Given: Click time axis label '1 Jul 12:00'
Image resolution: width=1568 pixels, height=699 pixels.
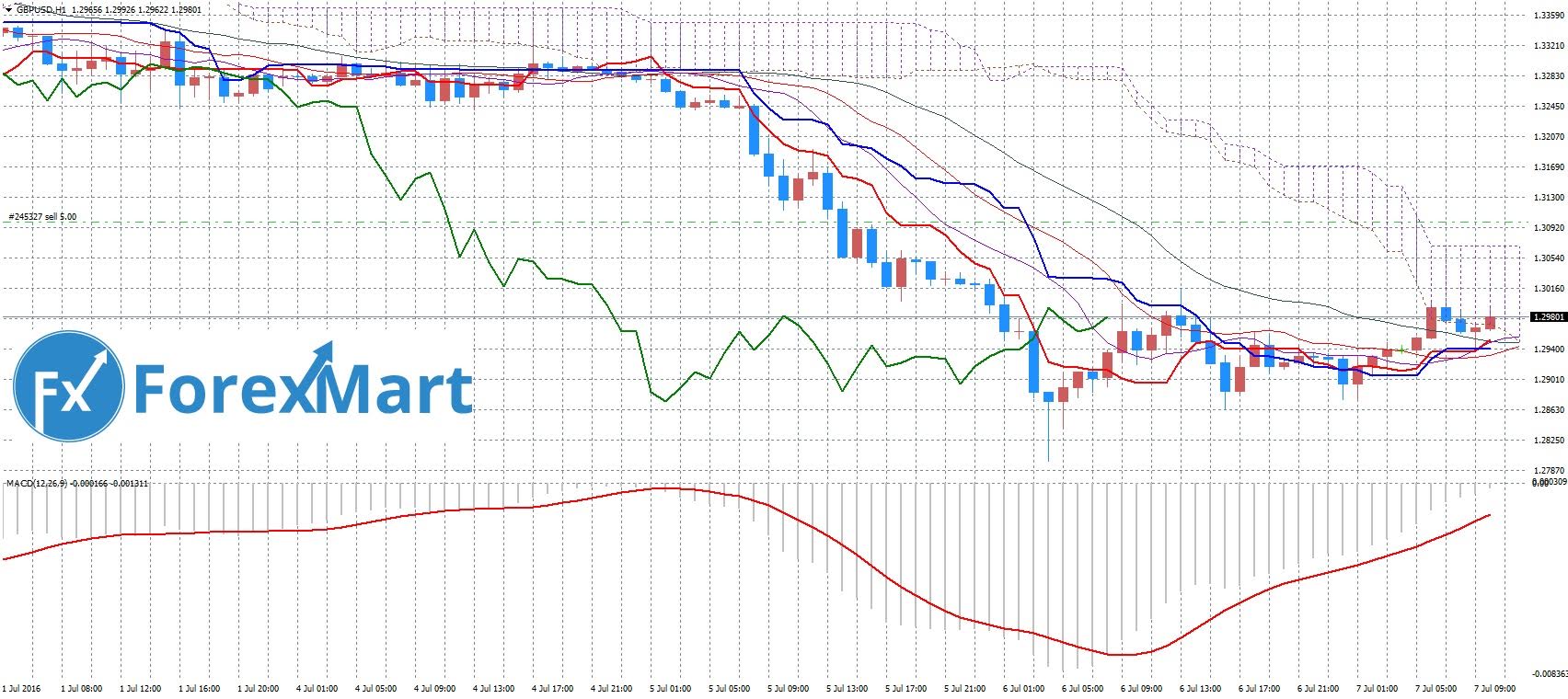Looking at the screenshot, I should coord(140,688).
